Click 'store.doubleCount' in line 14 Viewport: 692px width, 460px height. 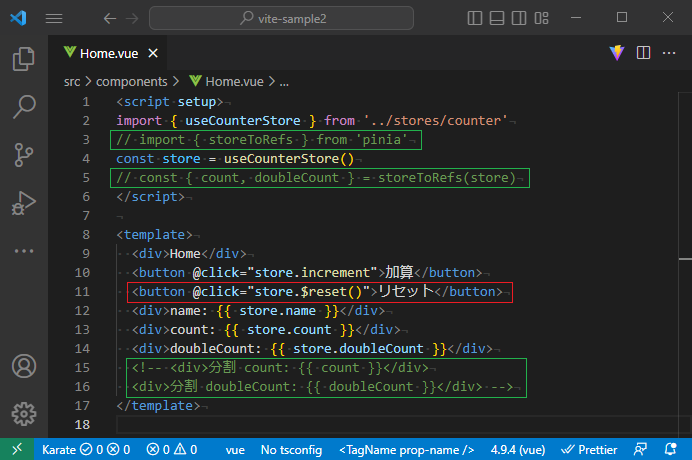tap(358, 349)
